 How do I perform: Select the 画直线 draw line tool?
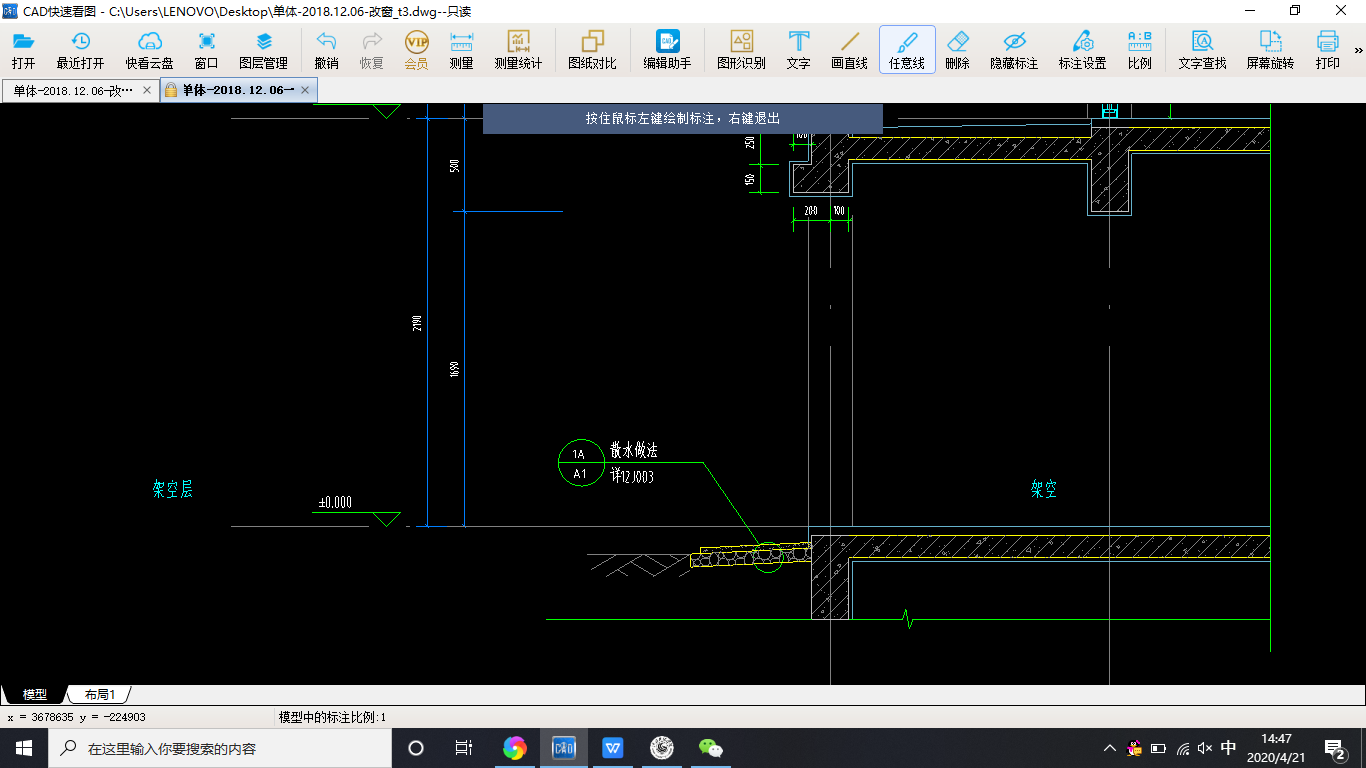click(x=849, y=50)
